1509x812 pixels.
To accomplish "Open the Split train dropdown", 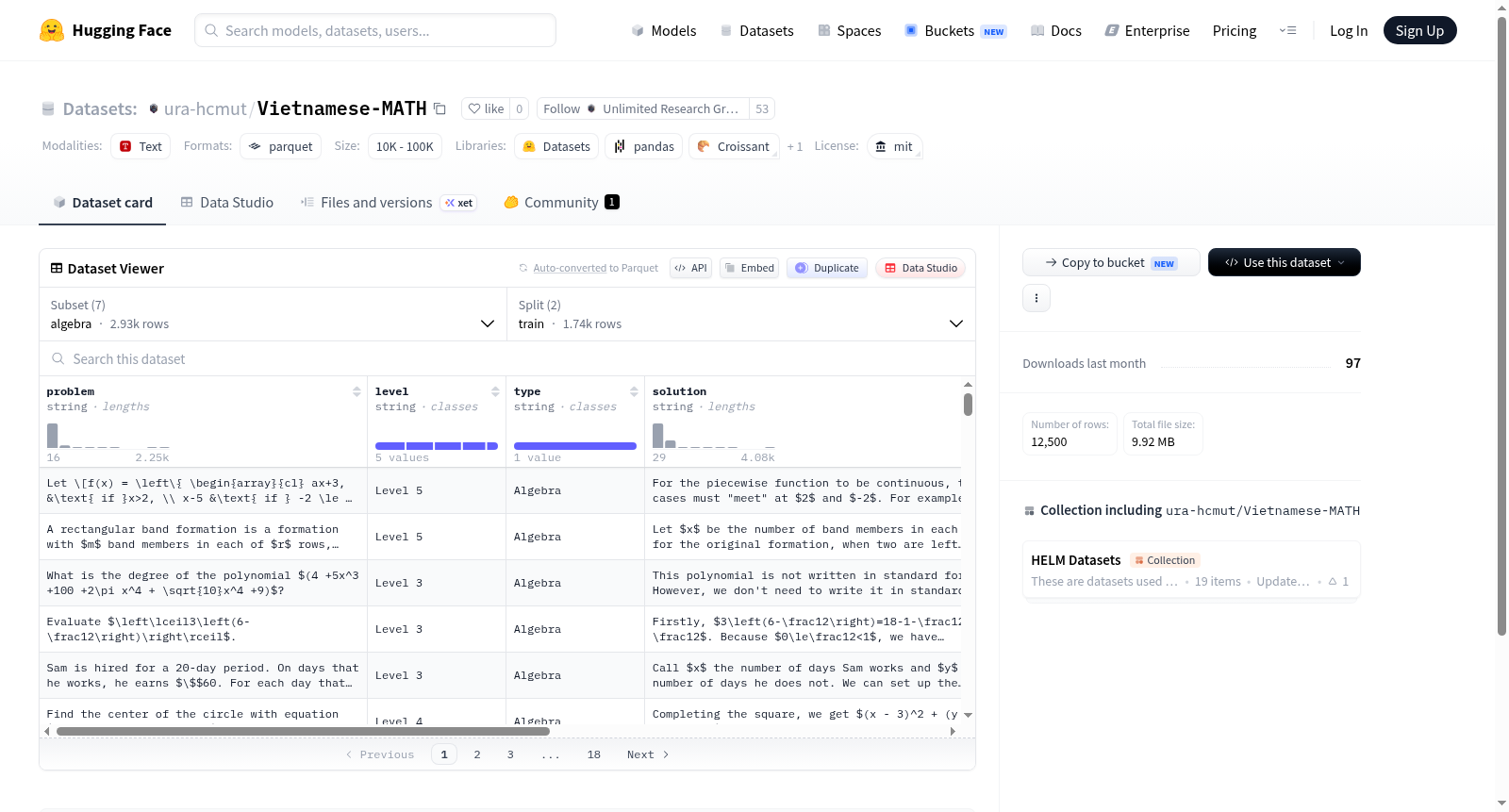I will click(740, 314).
